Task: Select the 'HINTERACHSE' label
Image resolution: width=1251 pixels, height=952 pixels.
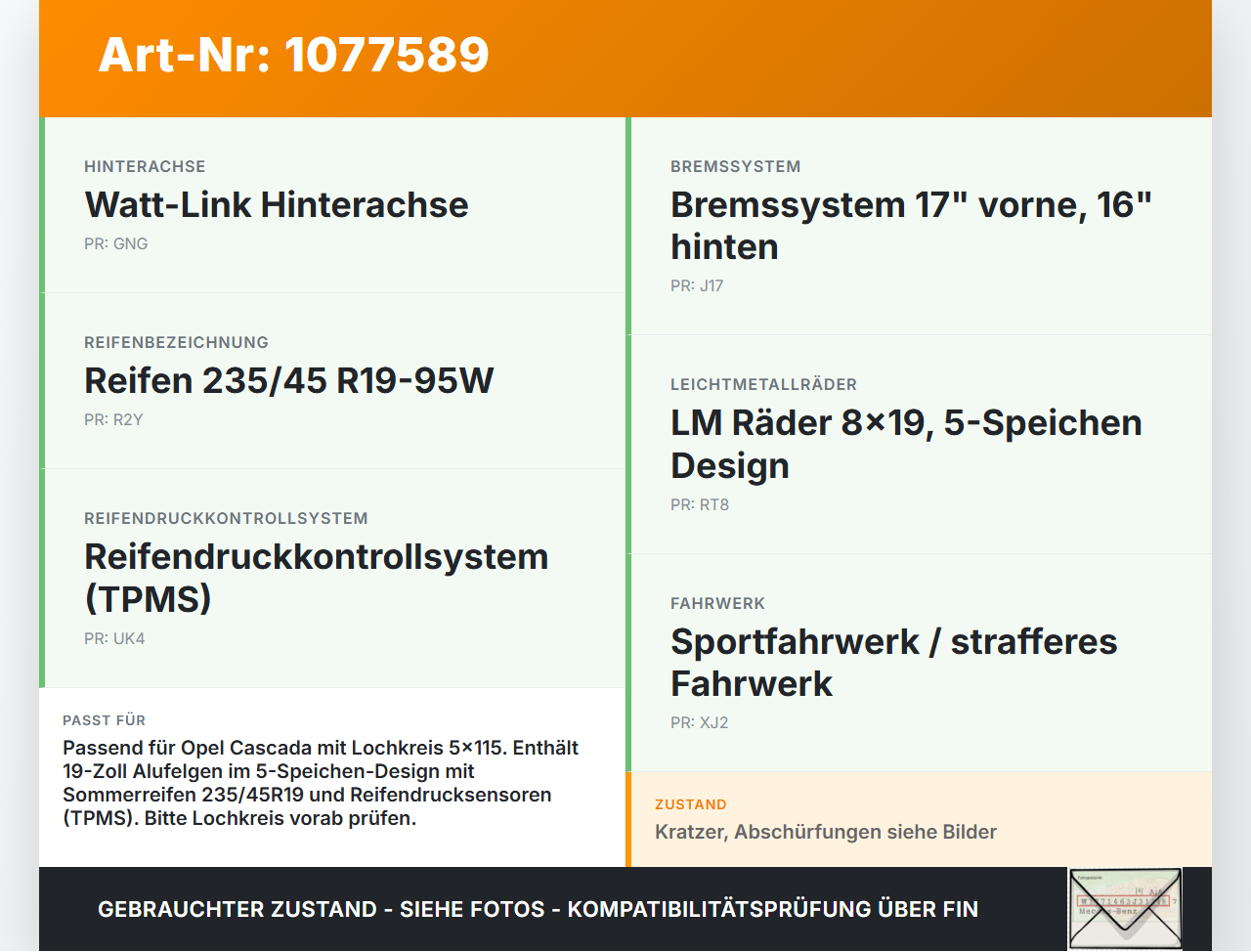Action: pos(145,166)
